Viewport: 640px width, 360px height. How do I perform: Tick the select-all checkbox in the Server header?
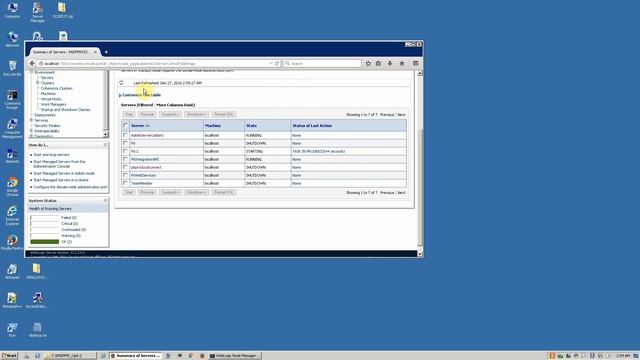pos(126,125)
